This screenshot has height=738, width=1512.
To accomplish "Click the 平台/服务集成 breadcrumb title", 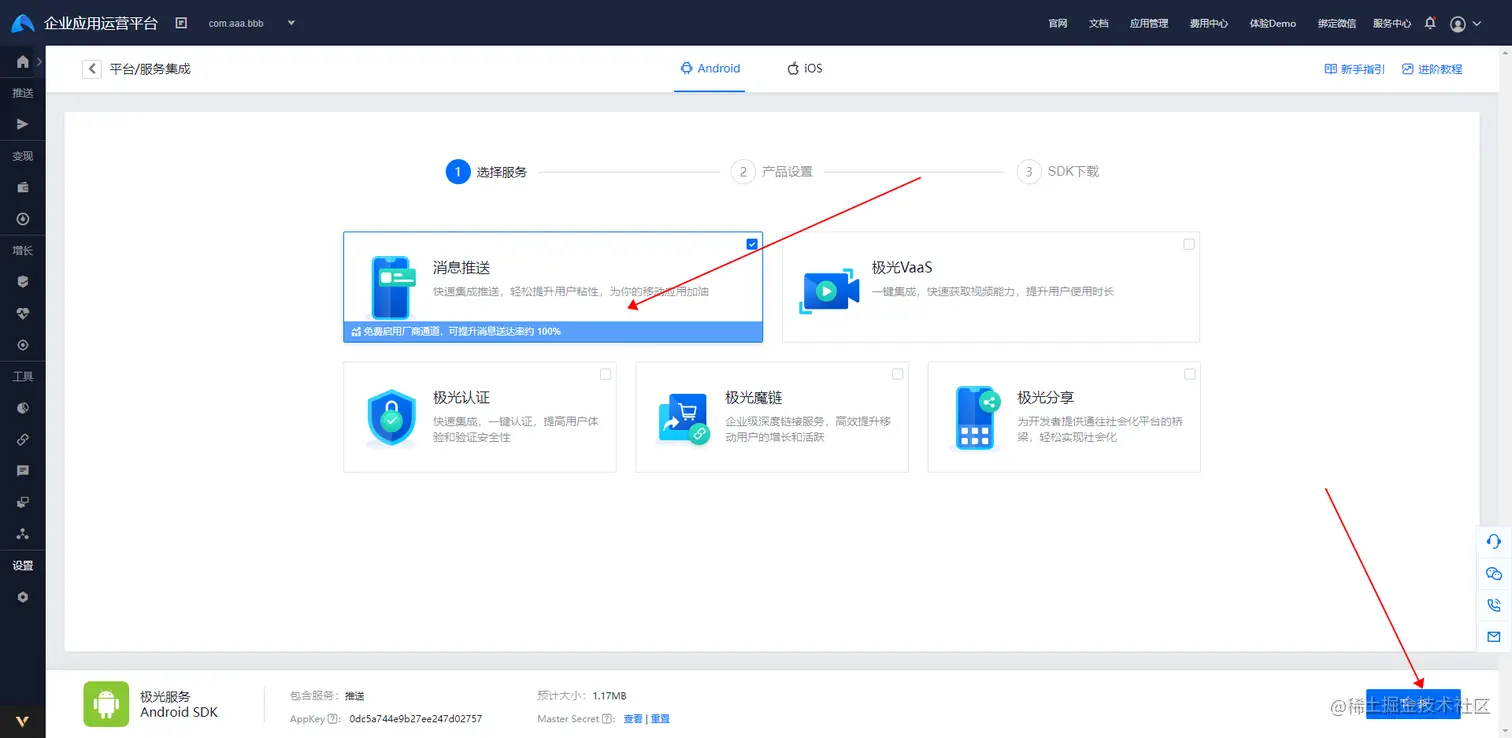I will [x=150, y=69].
